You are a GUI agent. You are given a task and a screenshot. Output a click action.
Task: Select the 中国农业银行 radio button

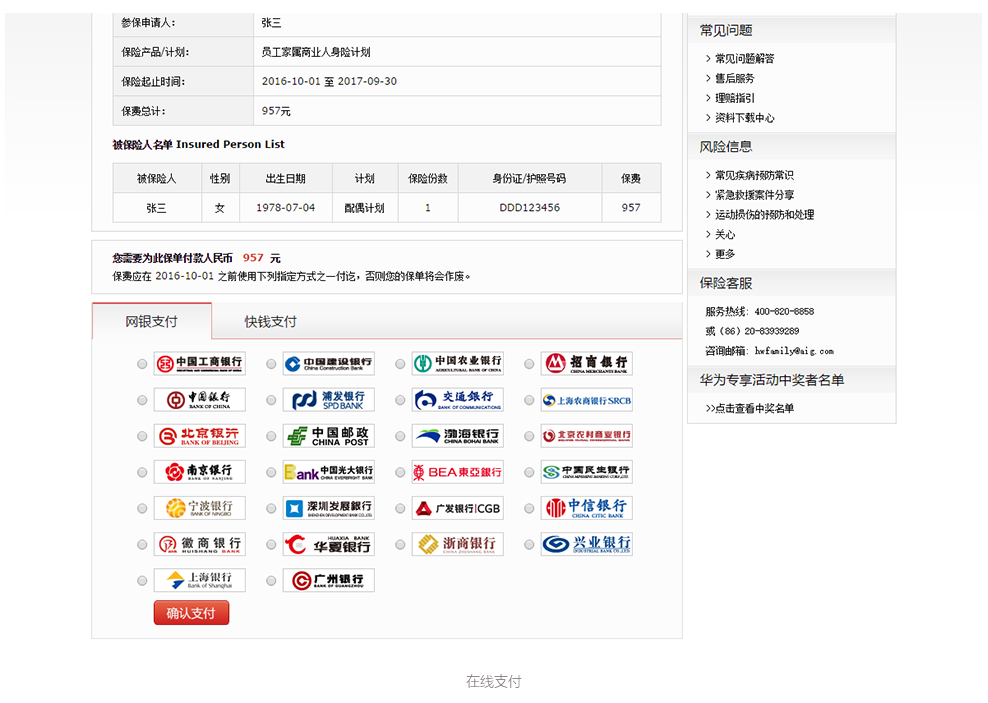[x=400, y=365]
